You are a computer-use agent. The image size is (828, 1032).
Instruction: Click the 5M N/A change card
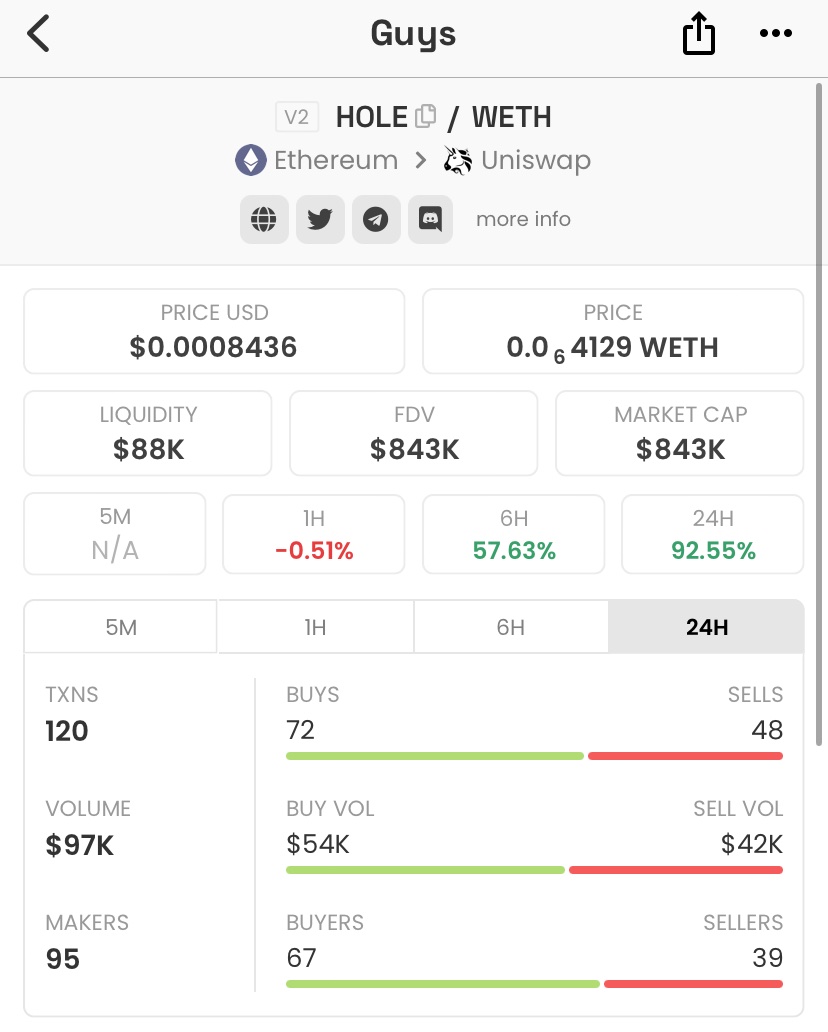click(x=115, y=534)
